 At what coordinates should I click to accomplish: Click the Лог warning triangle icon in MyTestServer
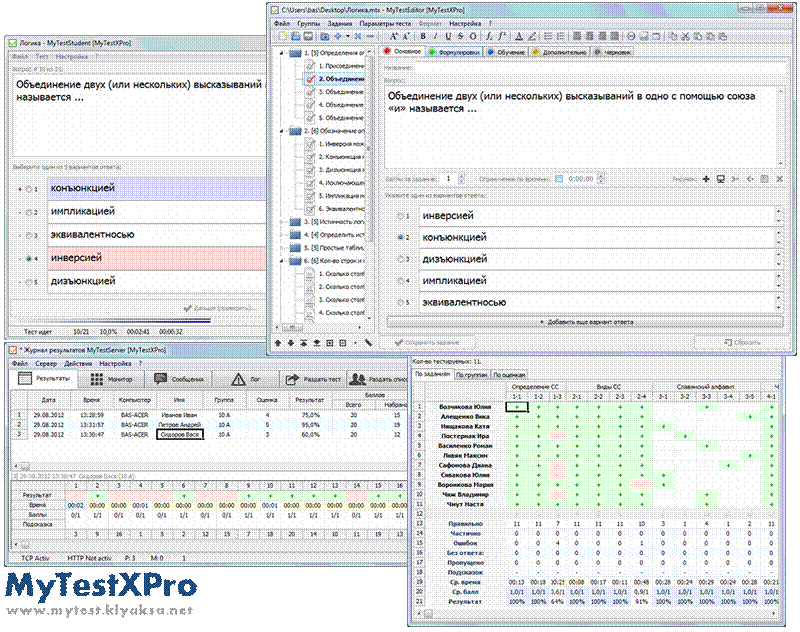click(238, 379)
